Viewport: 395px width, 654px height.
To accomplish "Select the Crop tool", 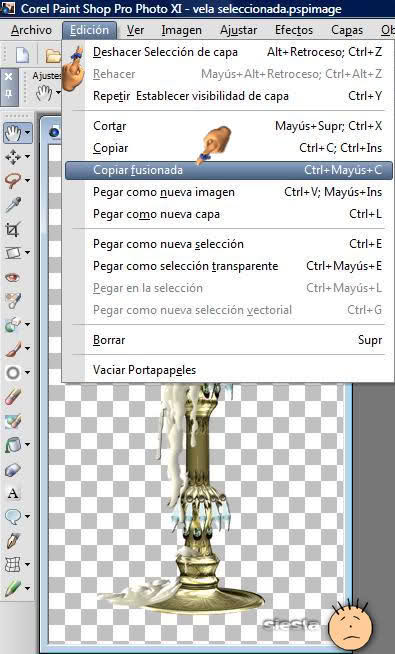I will [13, 229].
